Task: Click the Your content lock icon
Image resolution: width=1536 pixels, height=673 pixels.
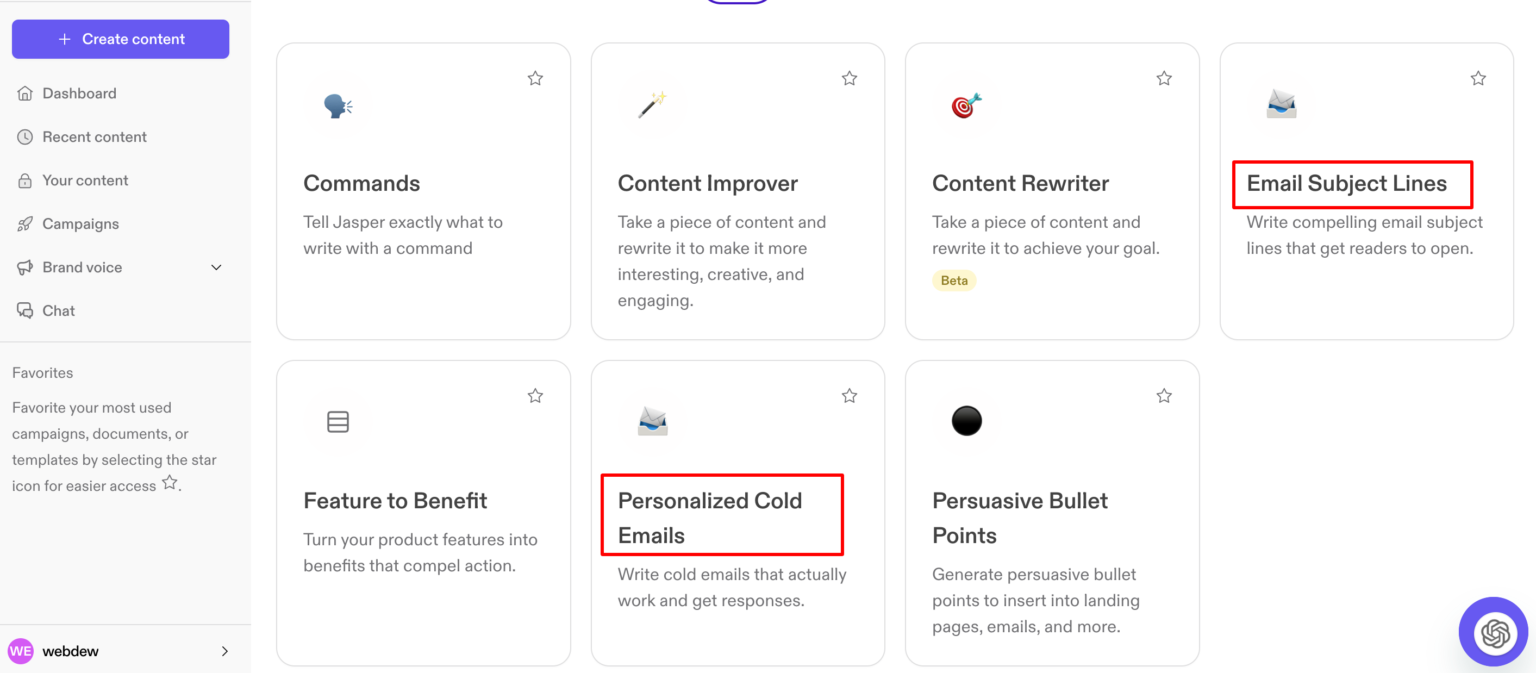Action: 25,181
